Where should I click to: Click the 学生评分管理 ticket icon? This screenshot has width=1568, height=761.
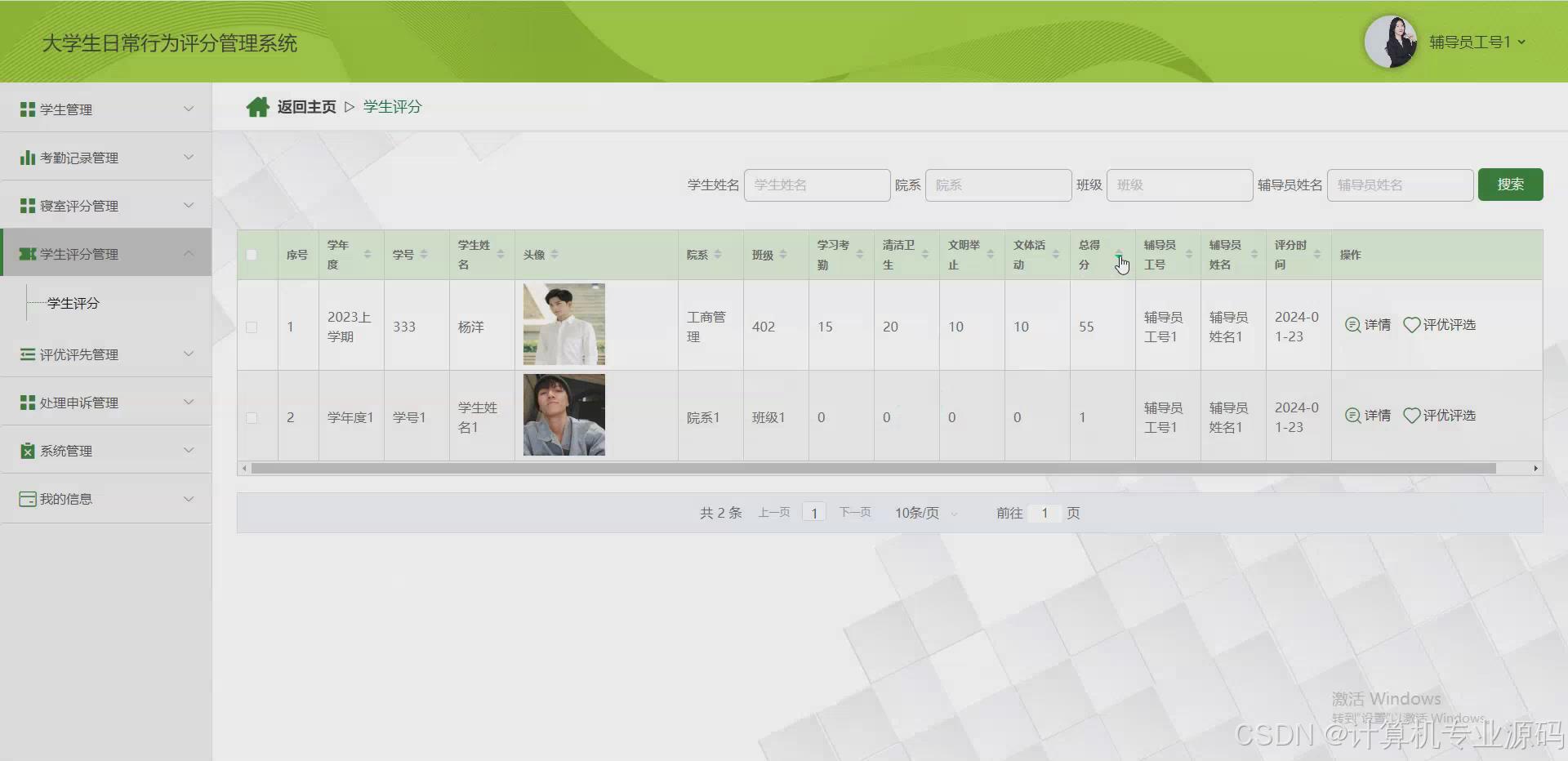click(x=28, y=254)
